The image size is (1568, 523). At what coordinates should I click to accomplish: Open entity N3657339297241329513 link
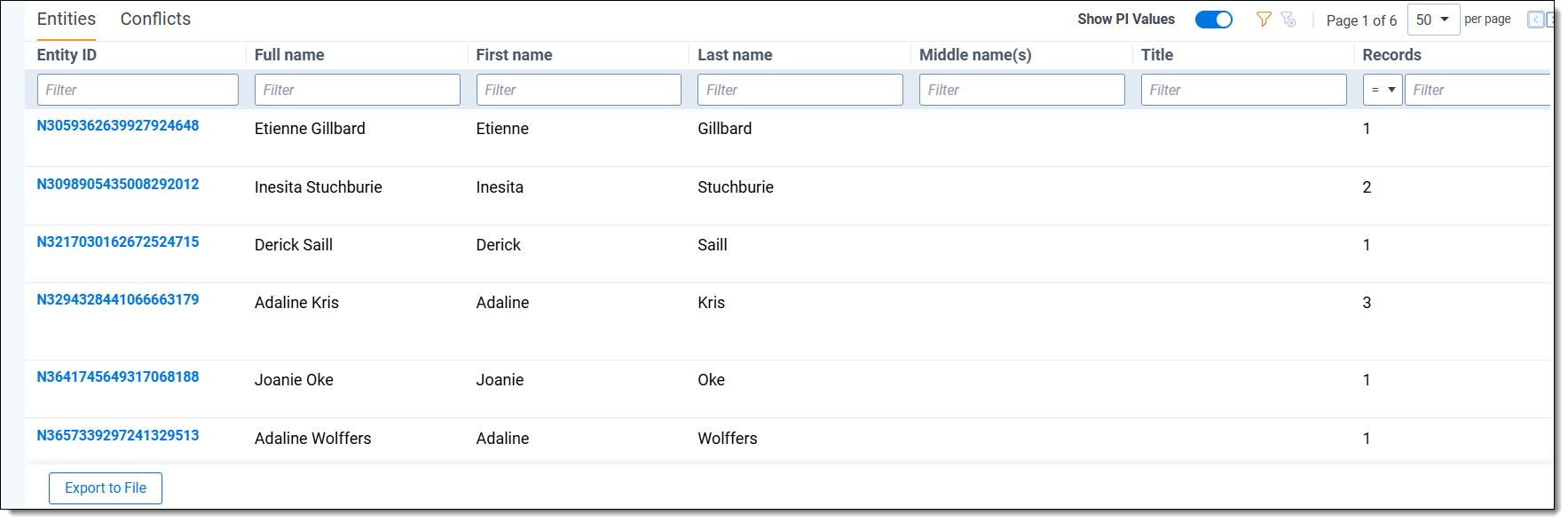(x=118, y=435)
